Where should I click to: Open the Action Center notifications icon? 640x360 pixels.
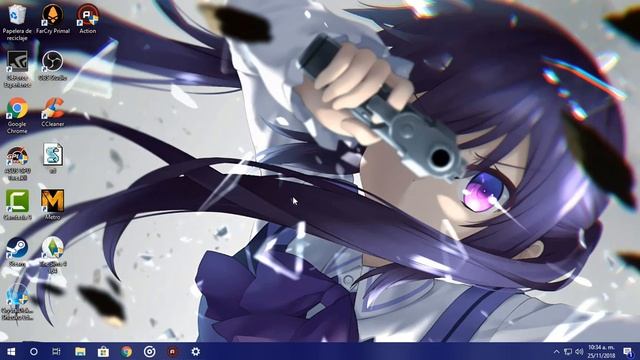pos(628,351)
